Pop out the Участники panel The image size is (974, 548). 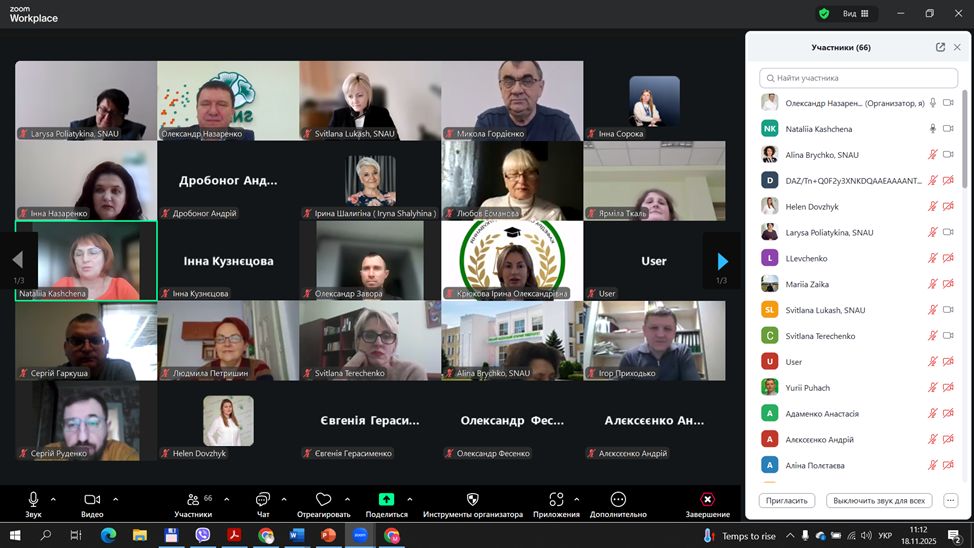pyautogui.click(x=940, y=47)
